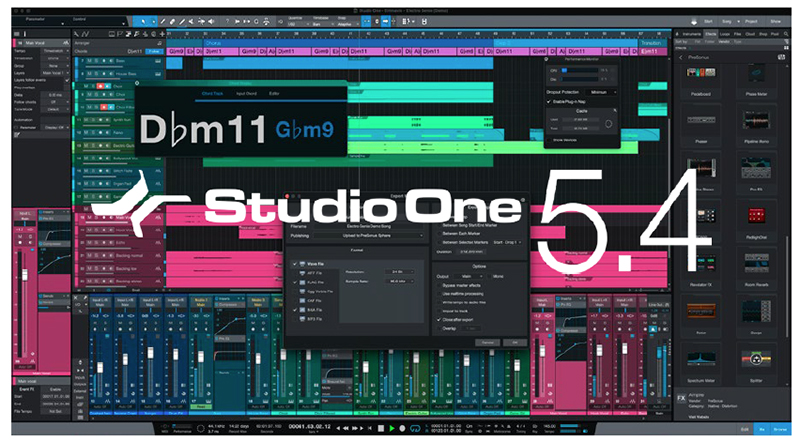Open the Quantize dropdown in the toolbar
The width and height of the screenshot is (800, 442).
click(298, 24)
